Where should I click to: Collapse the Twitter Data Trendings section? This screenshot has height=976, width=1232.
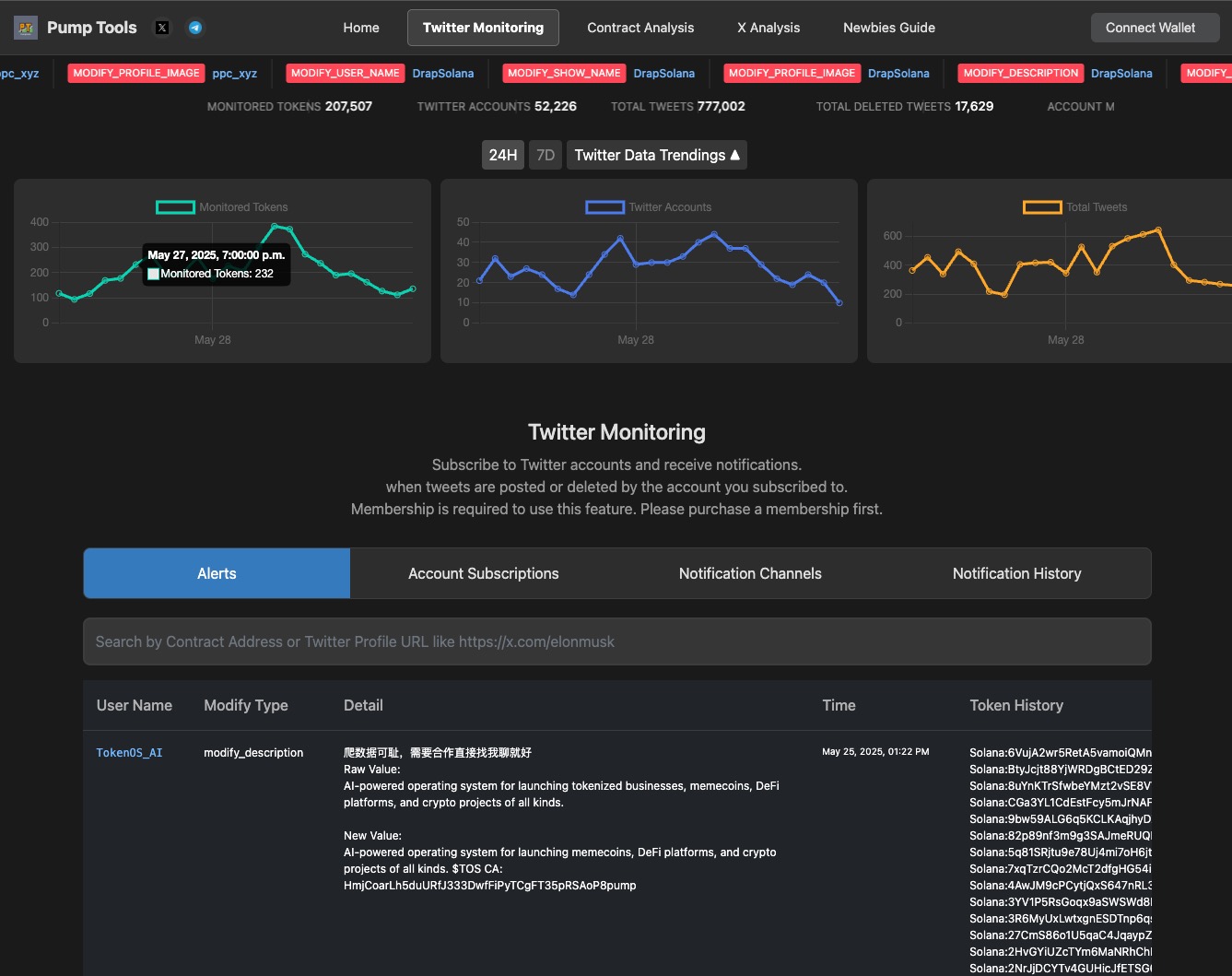[x=656, y=155]
